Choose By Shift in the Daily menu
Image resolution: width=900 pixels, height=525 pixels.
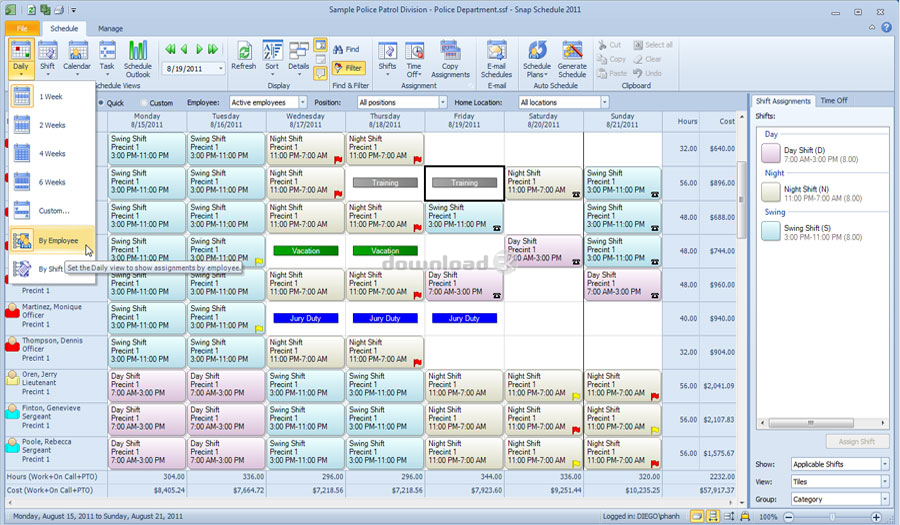click(38, 269)
